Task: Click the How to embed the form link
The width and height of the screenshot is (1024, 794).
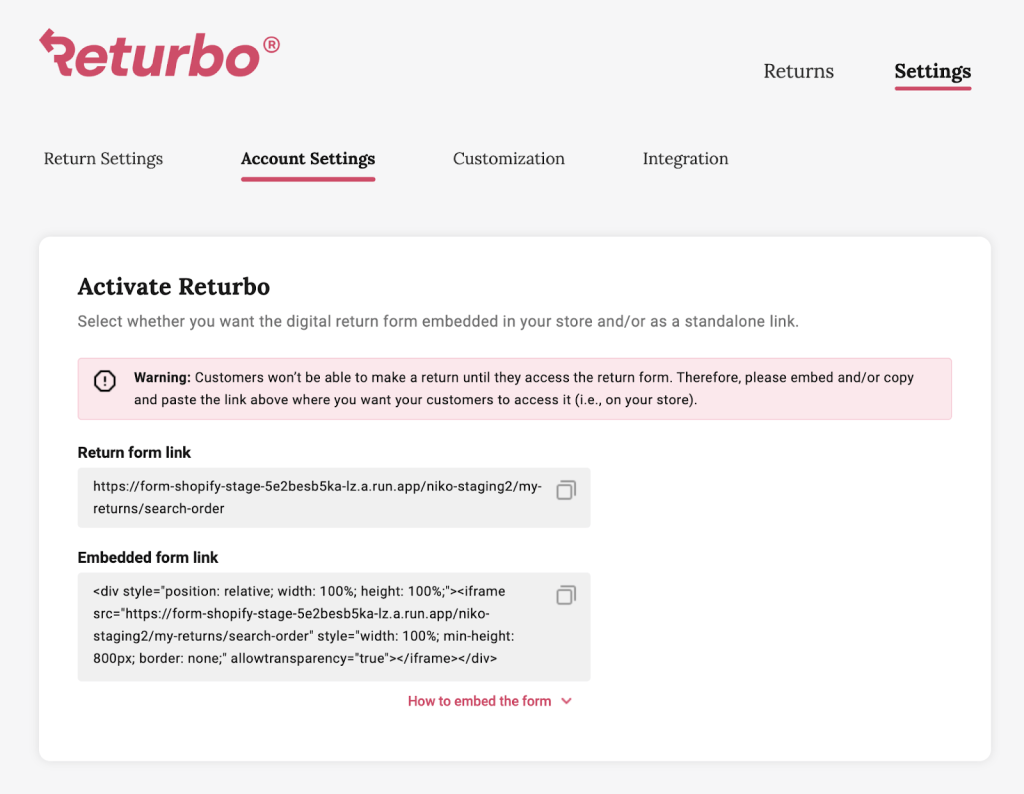Action: [x=479, y=701]
